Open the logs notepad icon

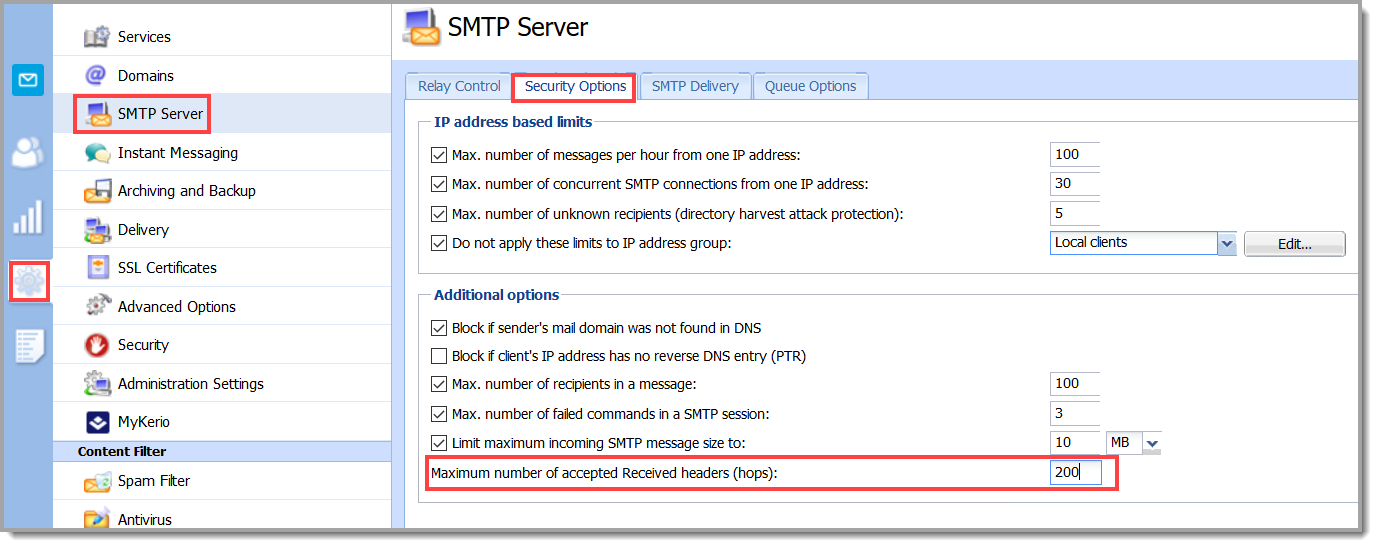28,346
